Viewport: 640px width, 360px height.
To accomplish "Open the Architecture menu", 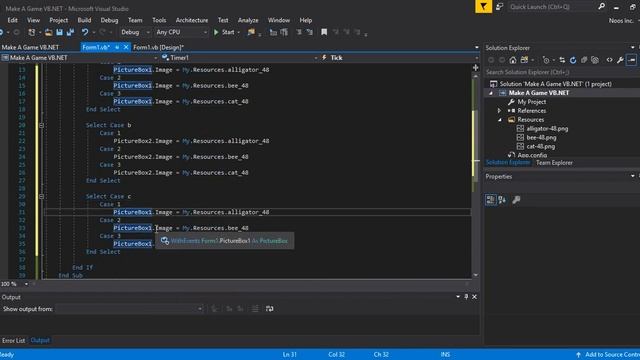I will 191,20.
